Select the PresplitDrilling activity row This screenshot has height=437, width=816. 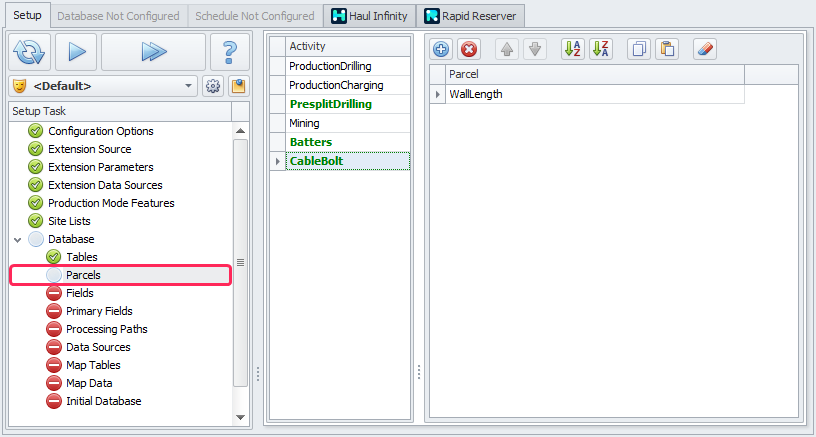(348, 105)
